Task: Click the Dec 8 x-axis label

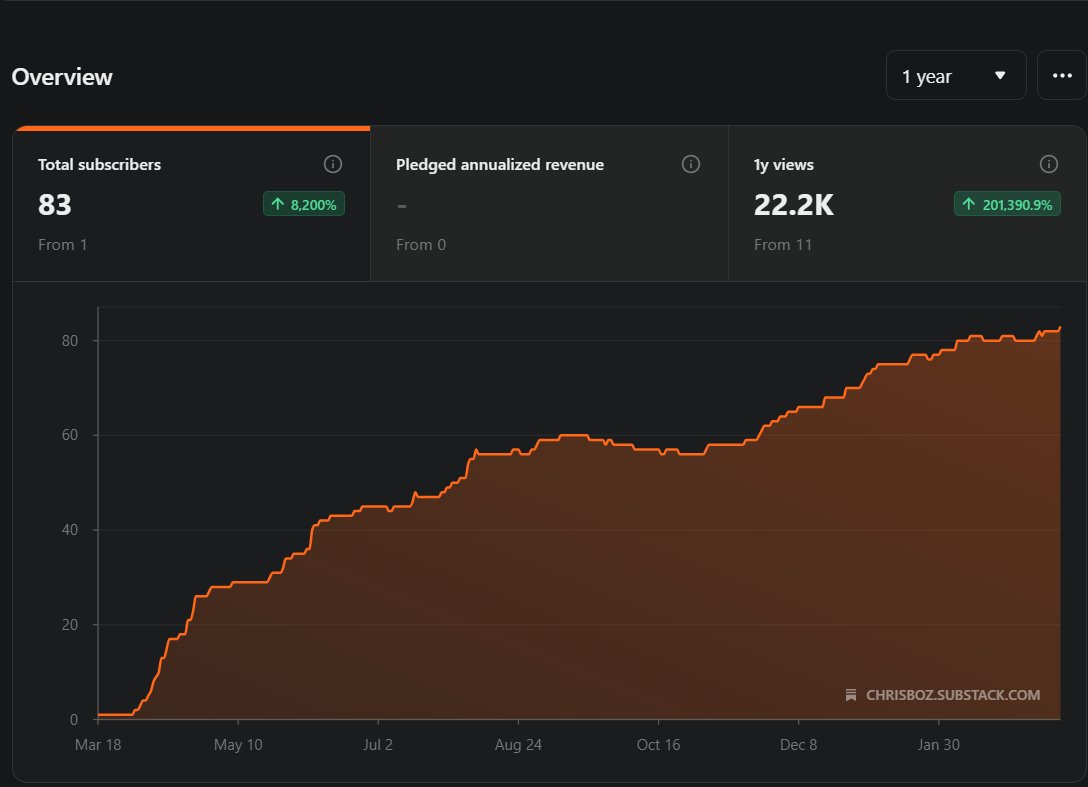Action: tap(799, 745)
